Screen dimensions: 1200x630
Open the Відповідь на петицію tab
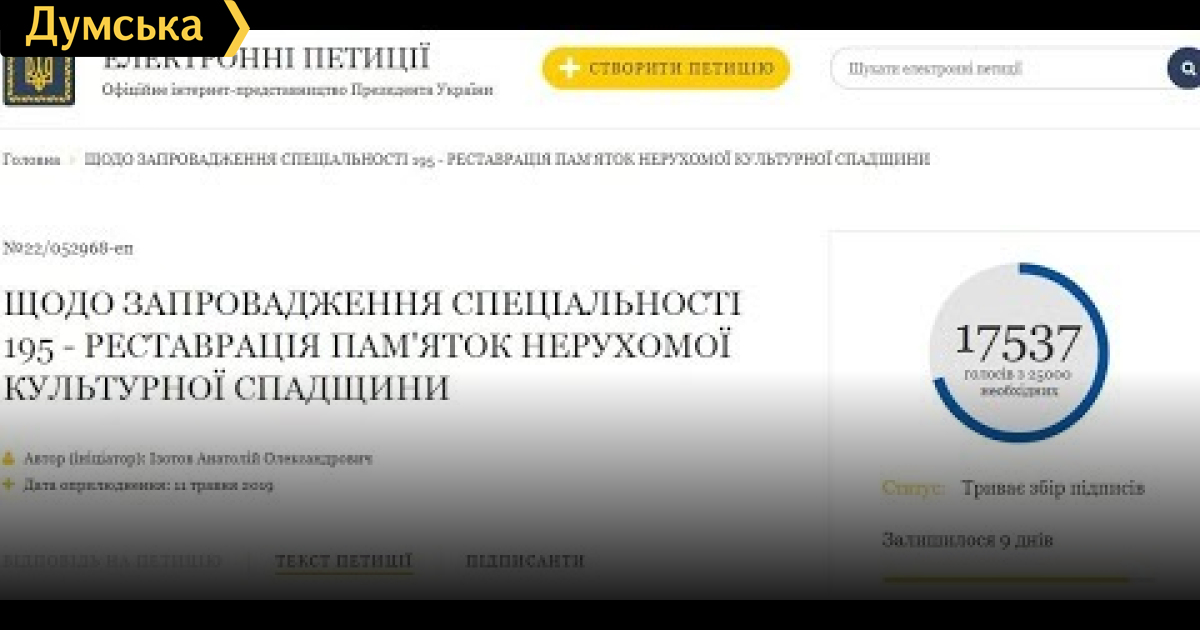point(112,561)
